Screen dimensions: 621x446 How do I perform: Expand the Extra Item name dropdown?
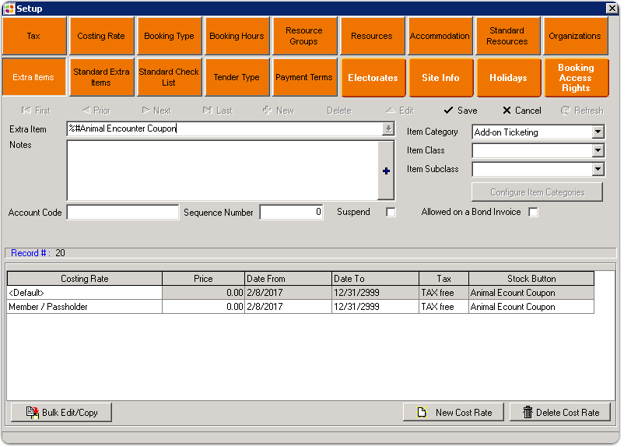388,129
